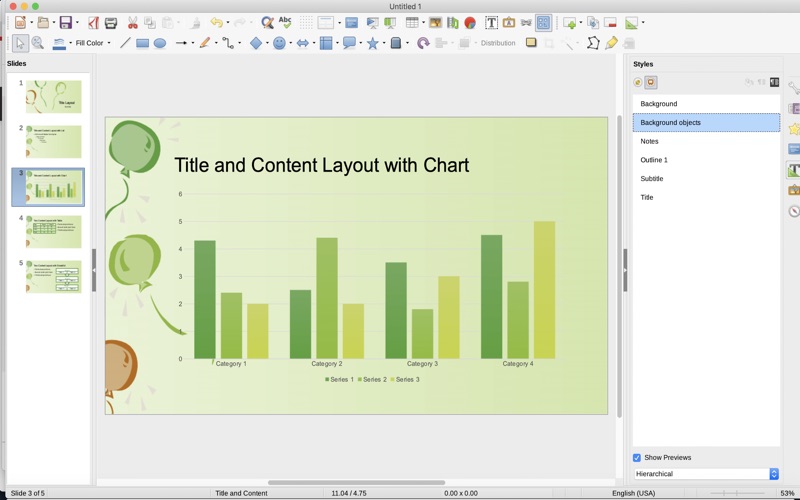The image size is (800, 500).
Task: Toggle the highlighter Gluepoints icon
Action: [611, 43]
